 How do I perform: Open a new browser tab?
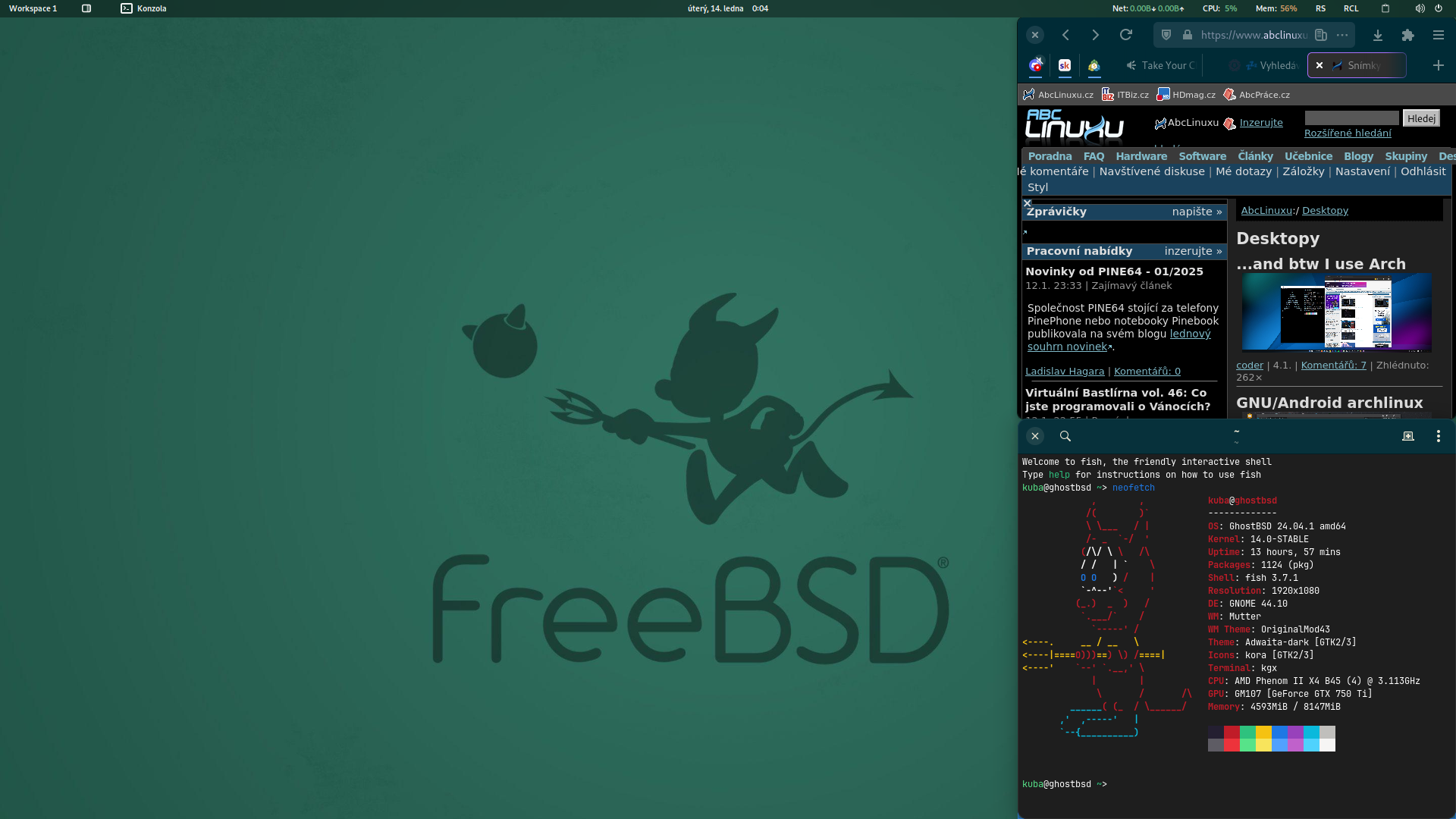(x=1439, y=65)
